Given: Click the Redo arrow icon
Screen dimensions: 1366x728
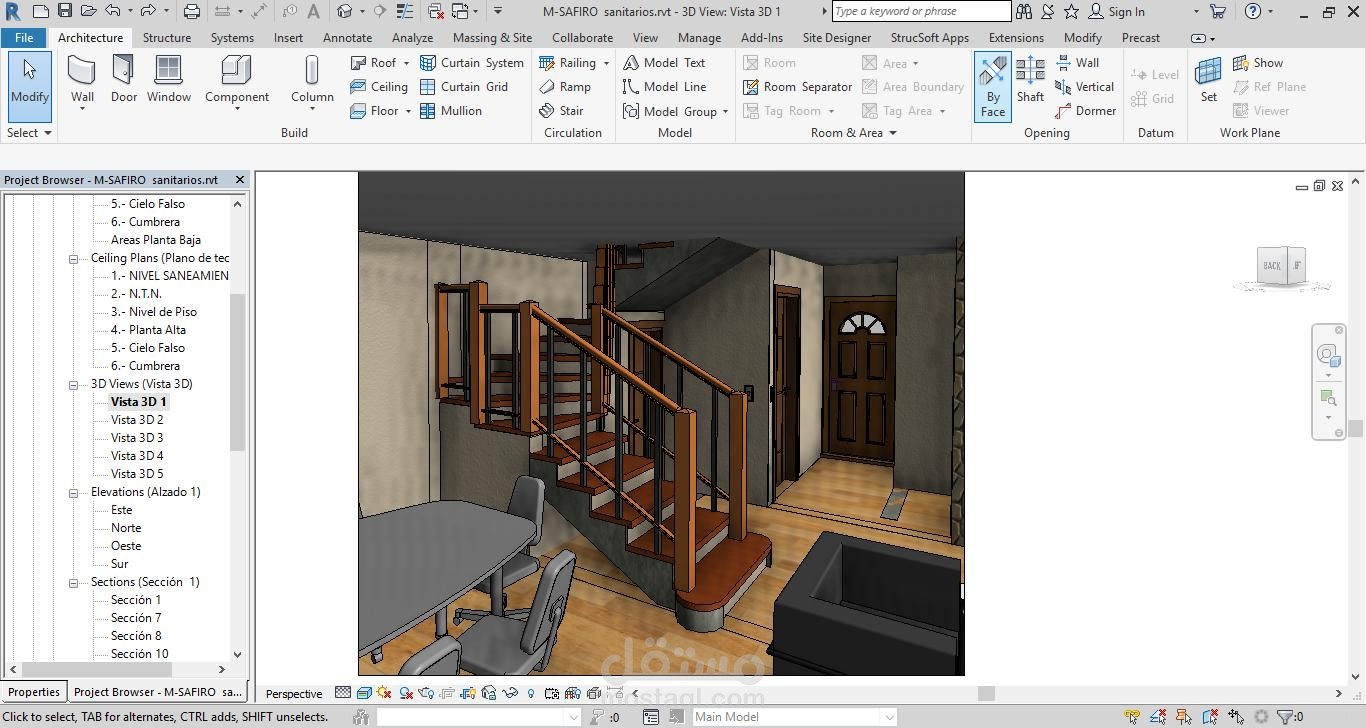Looking at the screenshot, I should tap(148, 12).
